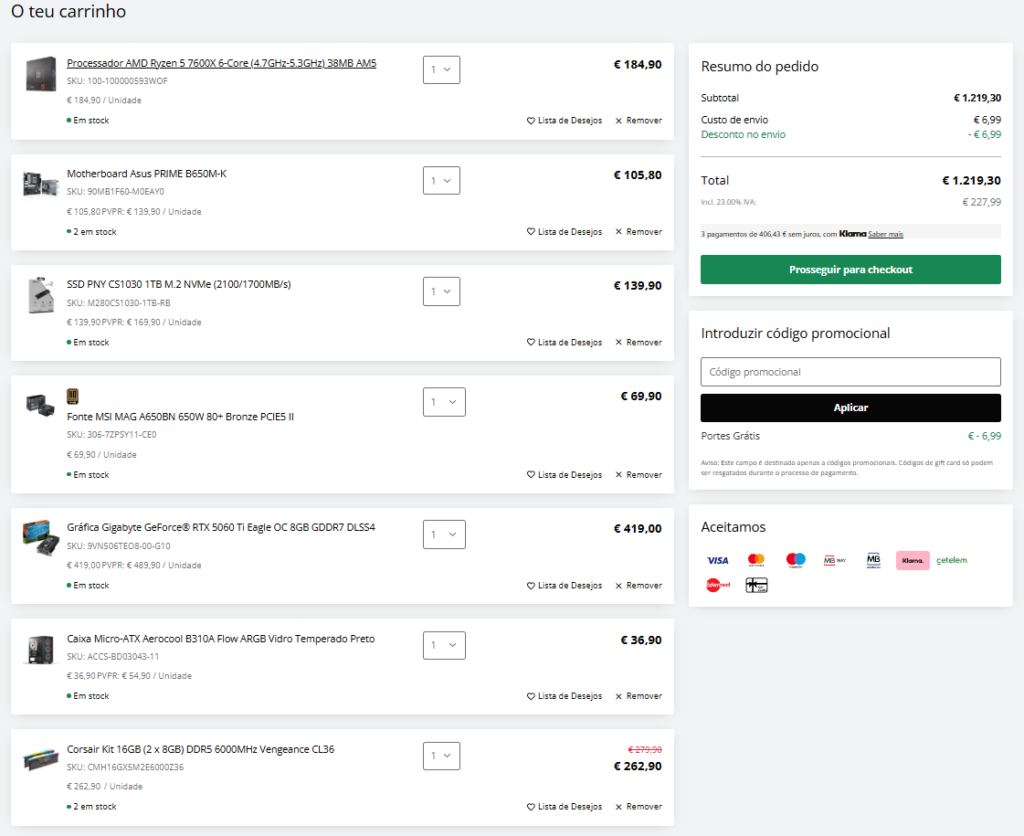
Task: Click the Cetelem payment logo
Action: pyautogui.click(x=952, y=561)
